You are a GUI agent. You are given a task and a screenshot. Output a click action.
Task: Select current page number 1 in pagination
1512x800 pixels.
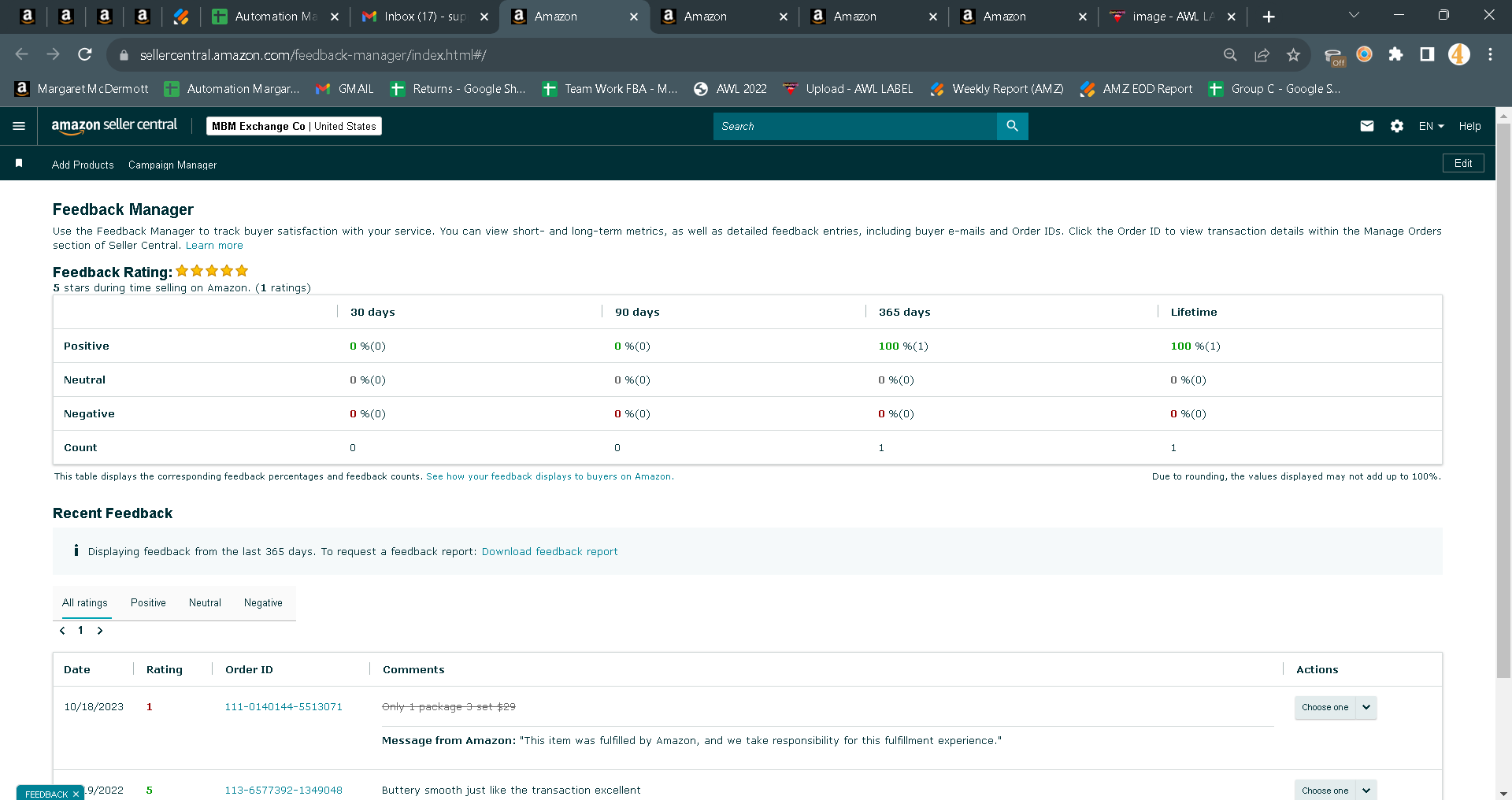[80, 631]
